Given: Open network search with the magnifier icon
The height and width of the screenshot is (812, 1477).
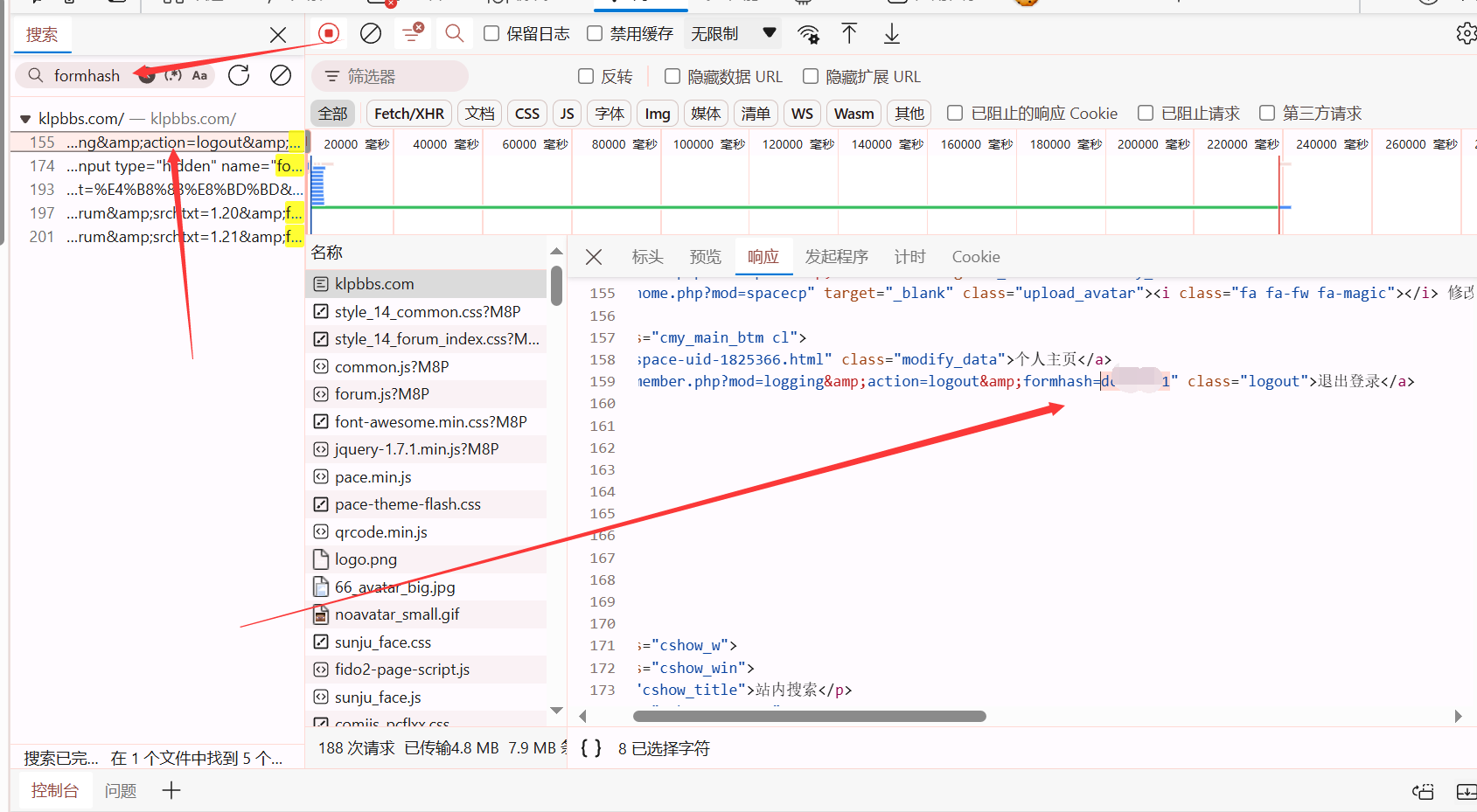Looking at the screenshot, I should [x=454, y=33].
